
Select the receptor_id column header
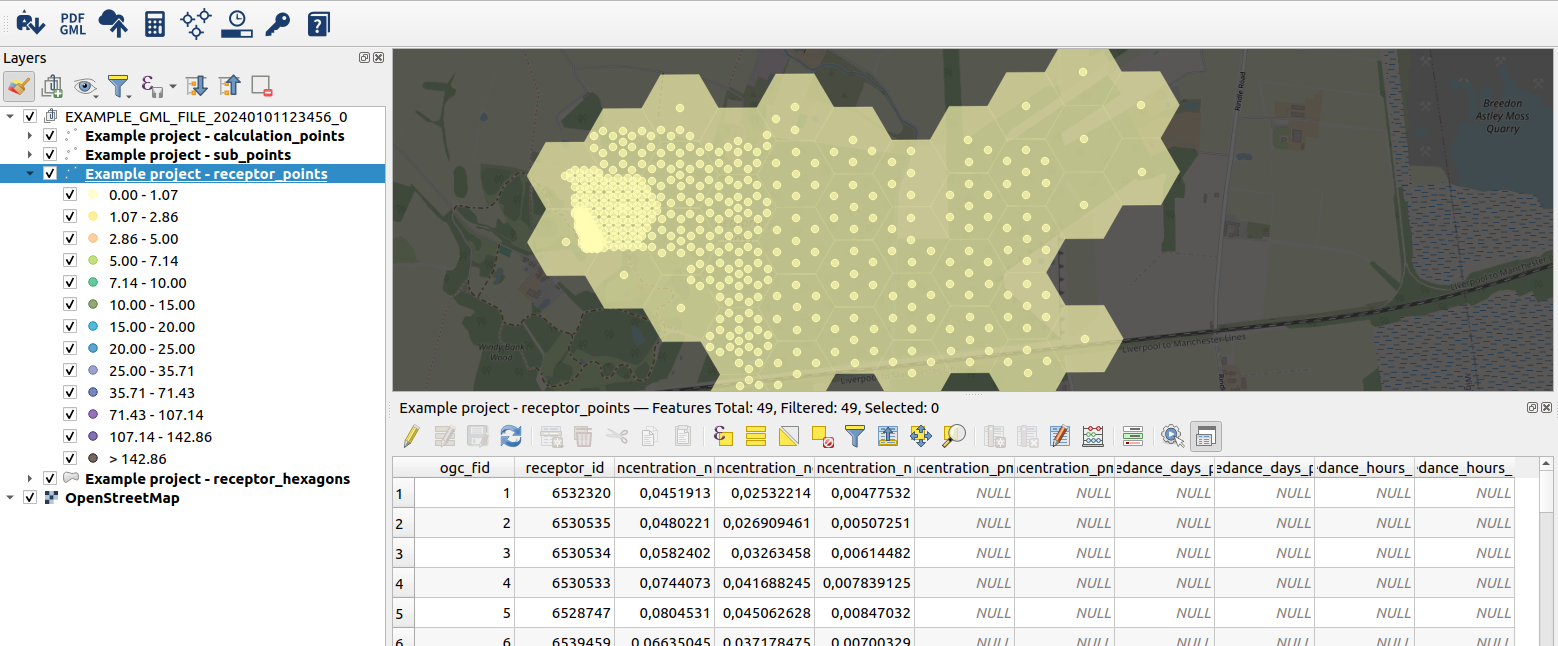click(x=565, y=467)
